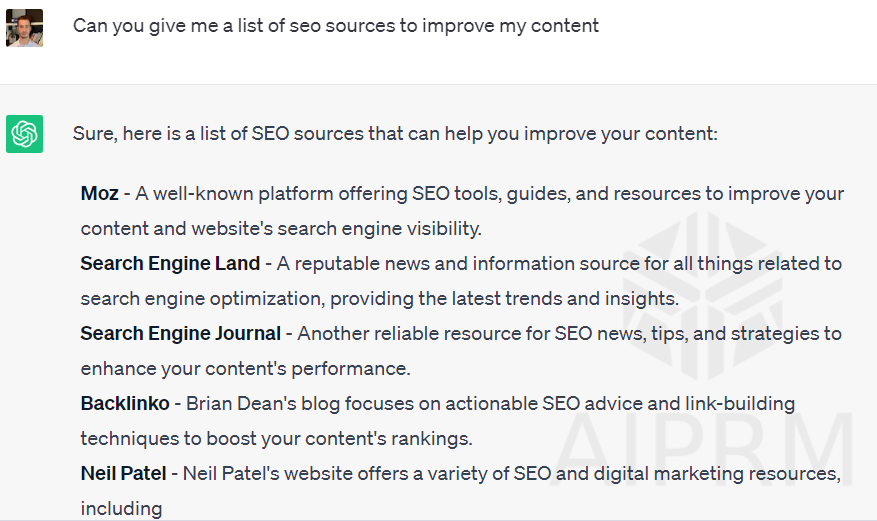Click the green ChatGPT logo icon
The width and height of the screenshot is (877, 521).
click(25, 134)
